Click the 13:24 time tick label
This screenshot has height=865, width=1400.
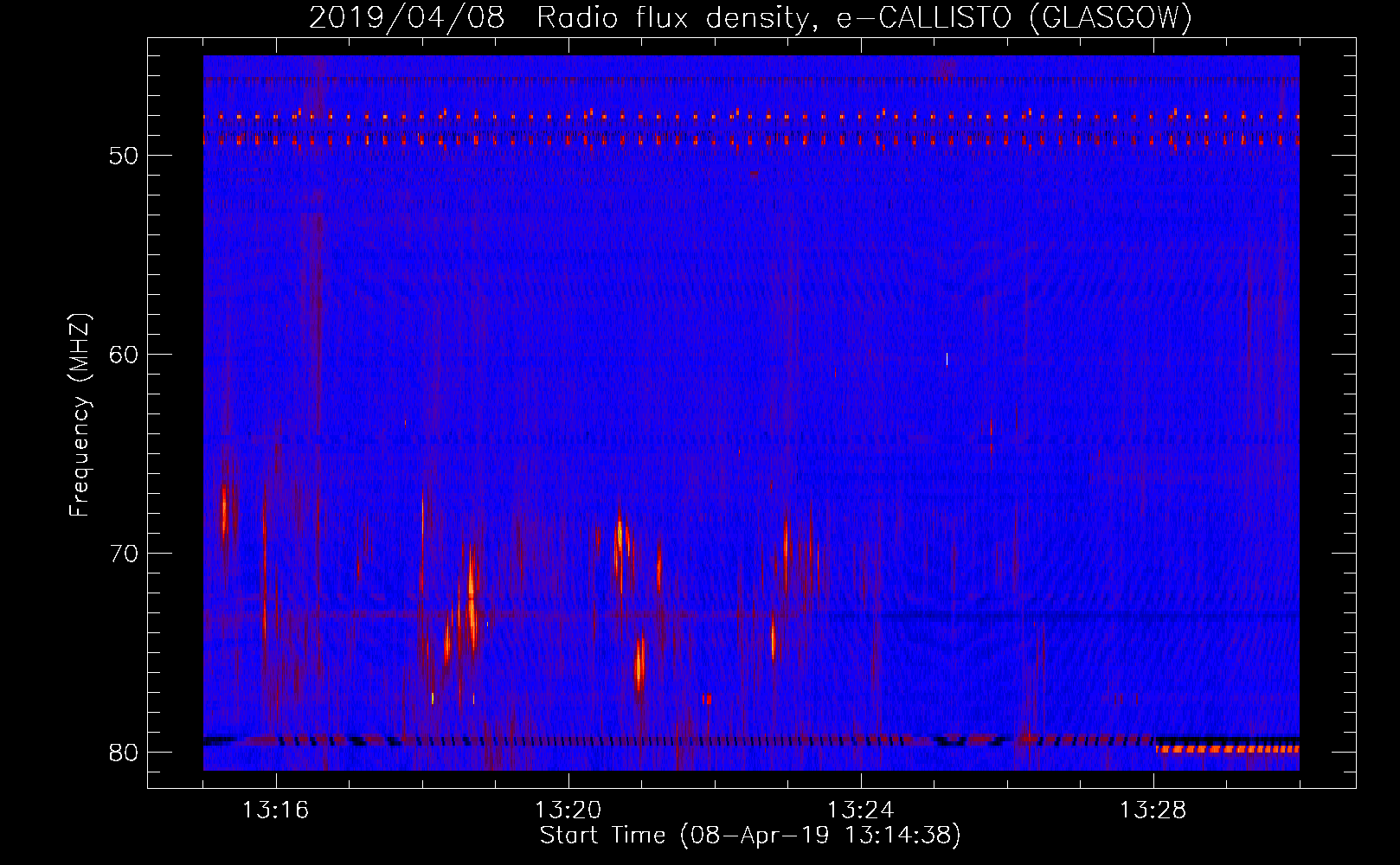point(861,811)
